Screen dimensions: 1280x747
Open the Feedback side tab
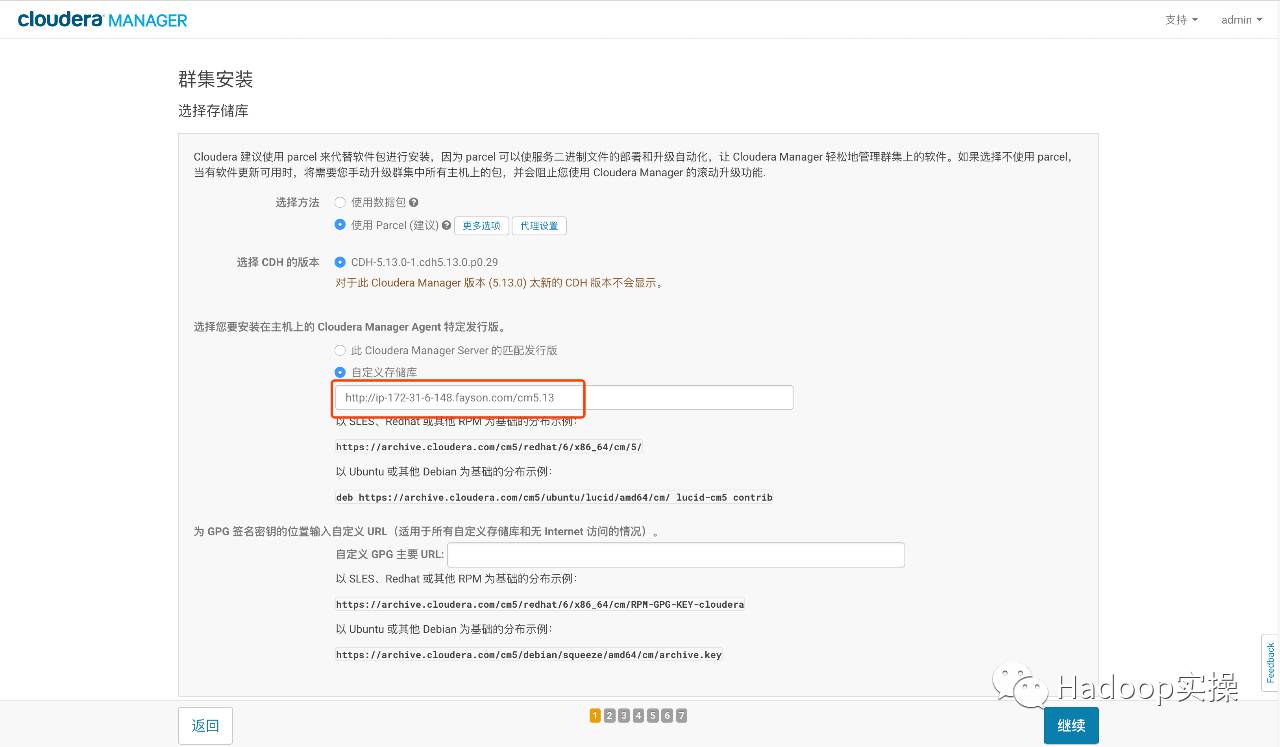(x=1270, y=662)
